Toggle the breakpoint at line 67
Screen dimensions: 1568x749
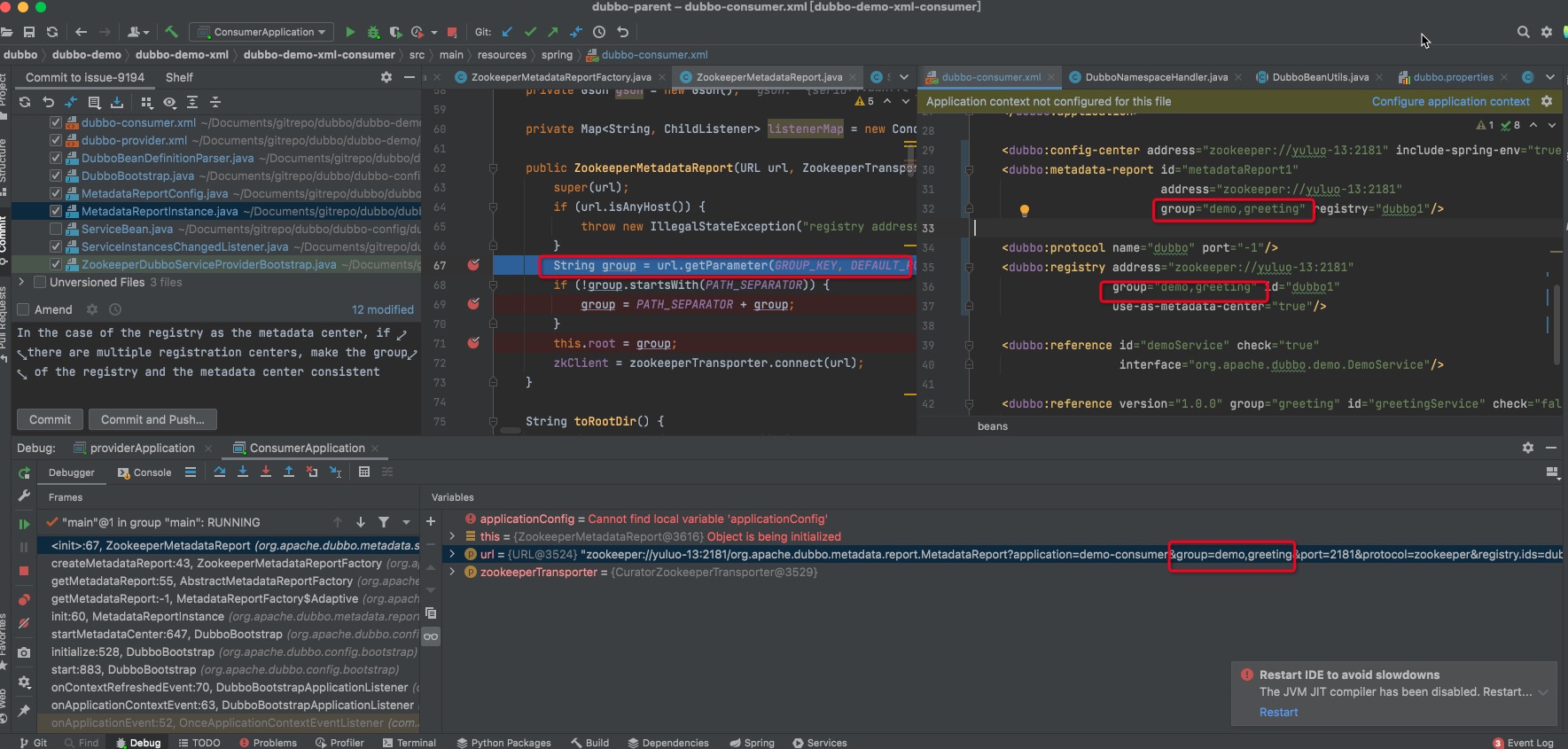[473, 265]
